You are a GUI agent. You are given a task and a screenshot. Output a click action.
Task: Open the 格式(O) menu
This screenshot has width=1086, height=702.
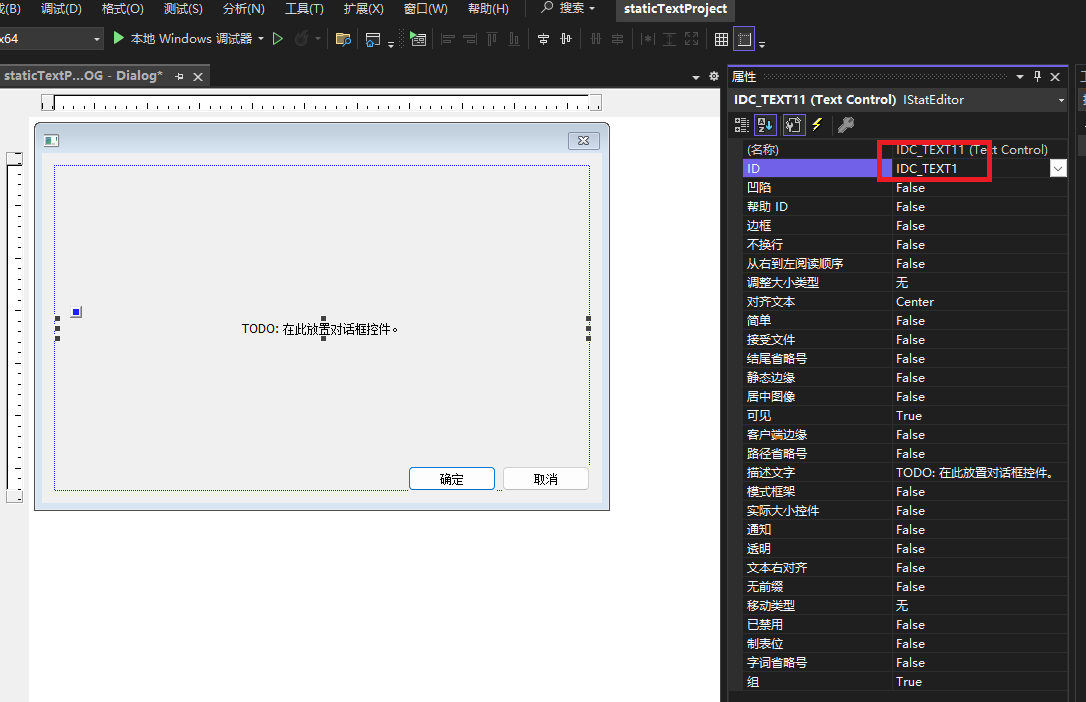point(121,9)
